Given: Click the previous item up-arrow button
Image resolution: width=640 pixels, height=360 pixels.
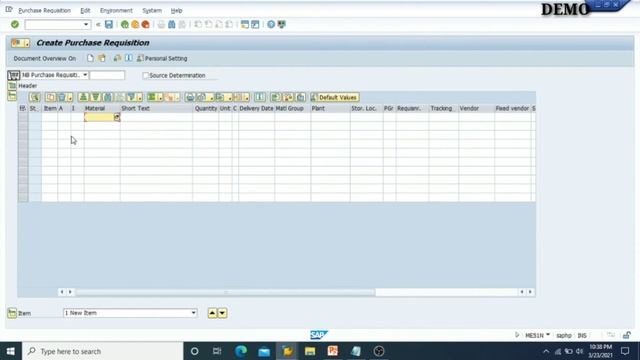Looking at the screenshot, I should tap(212, 313).
